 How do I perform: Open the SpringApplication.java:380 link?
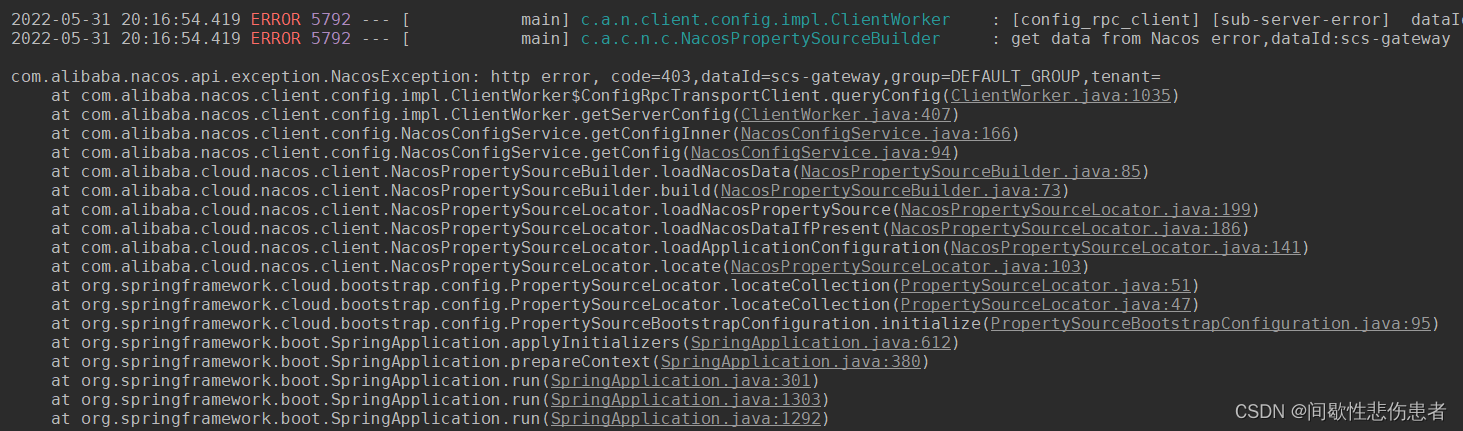790,362
